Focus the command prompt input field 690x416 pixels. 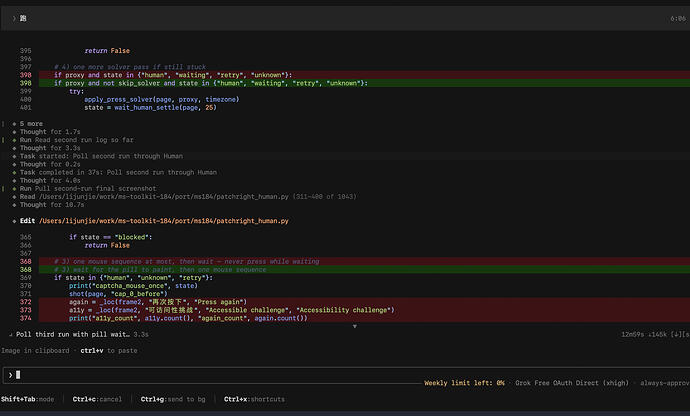345,375
